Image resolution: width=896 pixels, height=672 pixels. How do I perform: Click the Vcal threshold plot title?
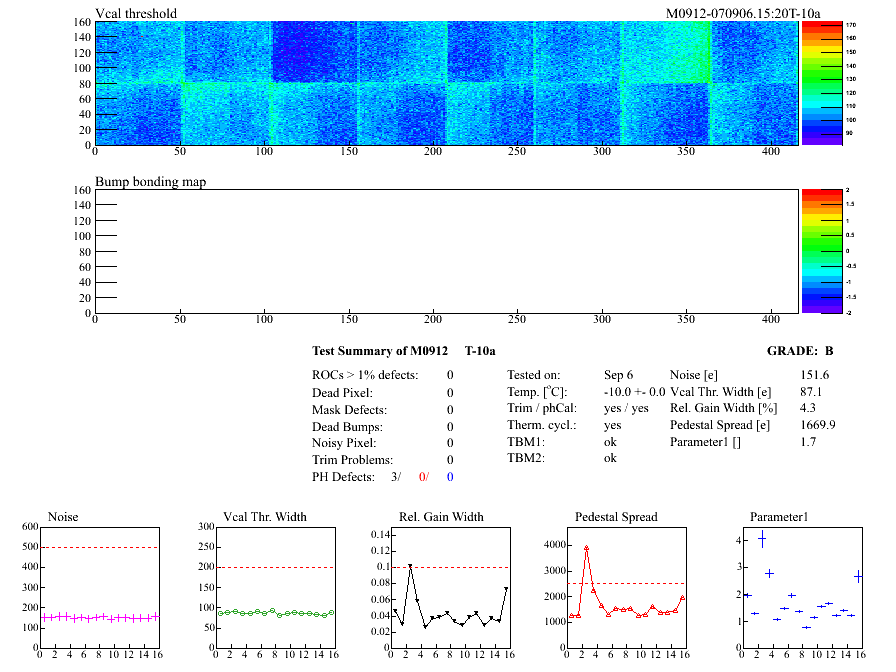tap(136, 13)
